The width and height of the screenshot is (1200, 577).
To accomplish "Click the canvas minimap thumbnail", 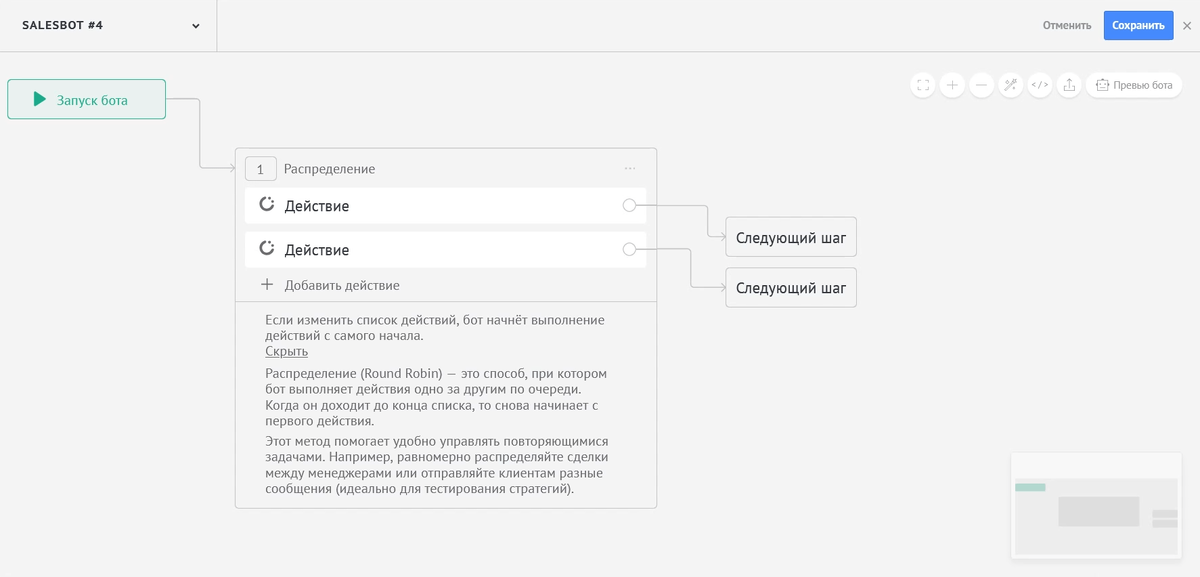I will pos(1096,505).
